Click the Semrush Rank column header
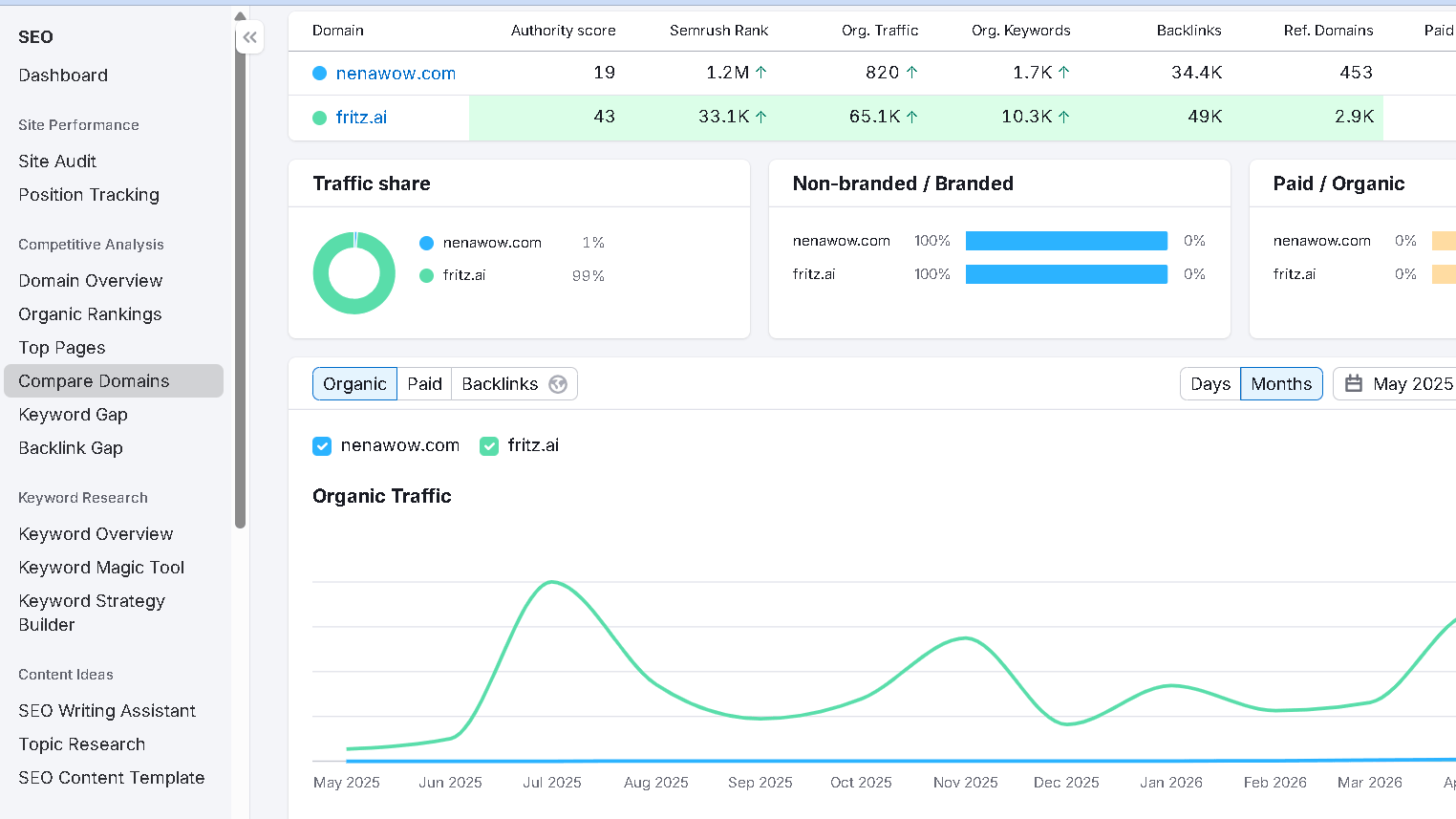The width and height of the screenshot is (1456, 819). tap(718, 31)
